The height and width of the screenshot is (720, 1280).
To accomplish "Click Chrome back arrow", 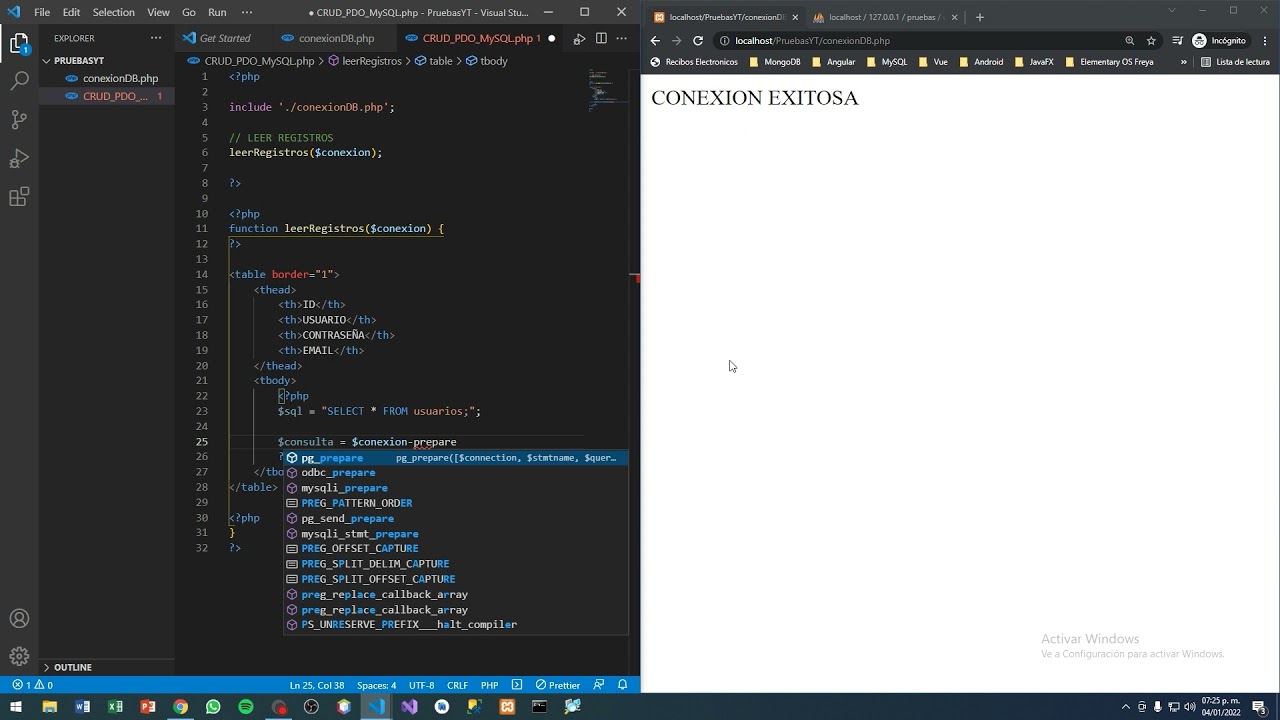I will coord(655,41).
